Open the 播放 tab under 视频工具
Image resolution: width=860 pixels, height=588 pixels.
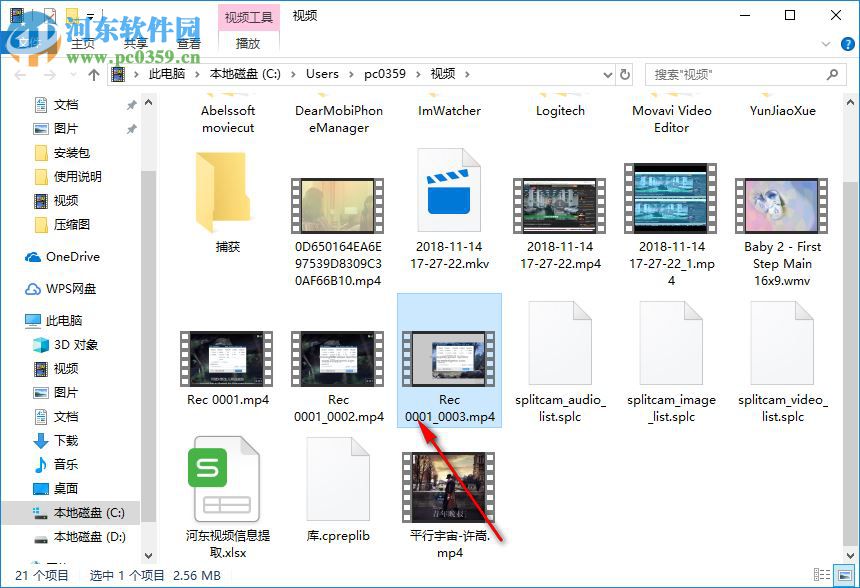click(x=247, y=43)
